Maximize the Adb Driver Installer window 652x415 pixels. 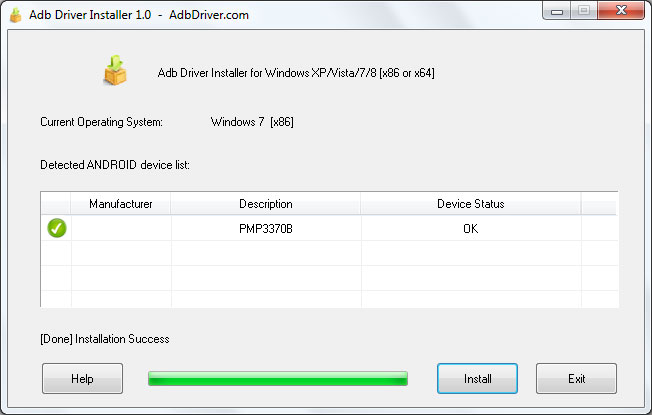tap(584, 10)
